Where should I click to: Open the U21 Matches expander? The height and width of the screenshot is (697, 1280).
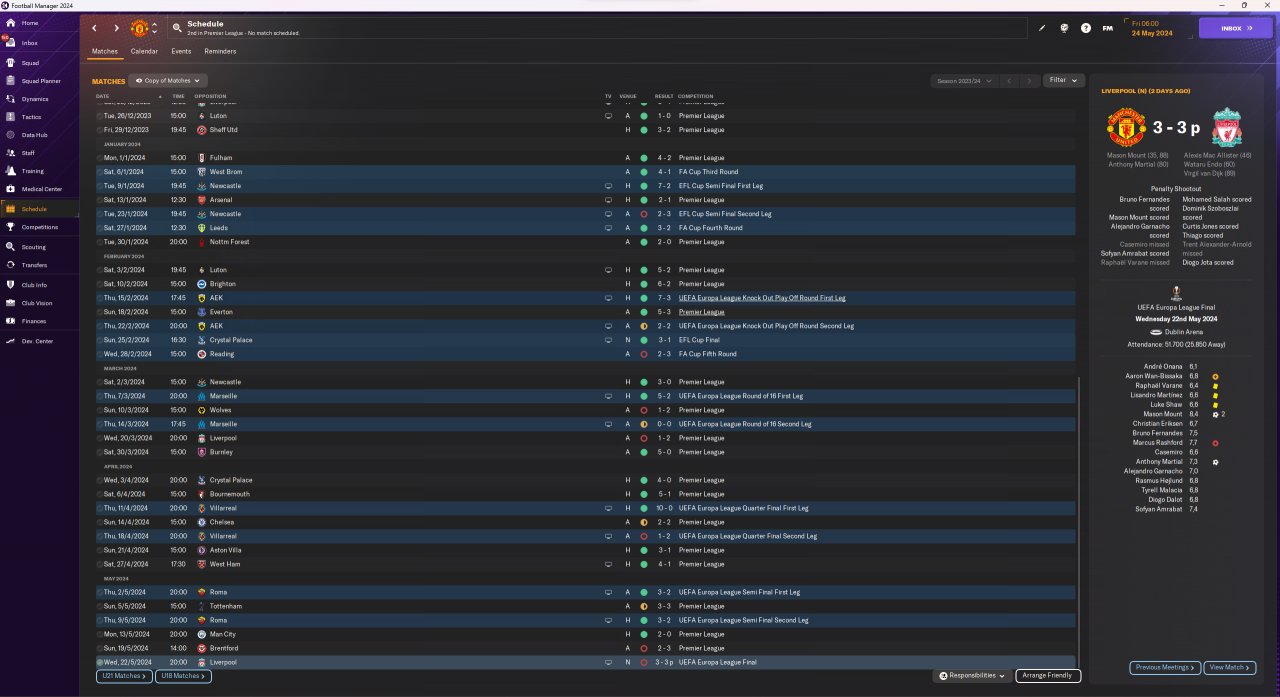click(x=124, y=676)
